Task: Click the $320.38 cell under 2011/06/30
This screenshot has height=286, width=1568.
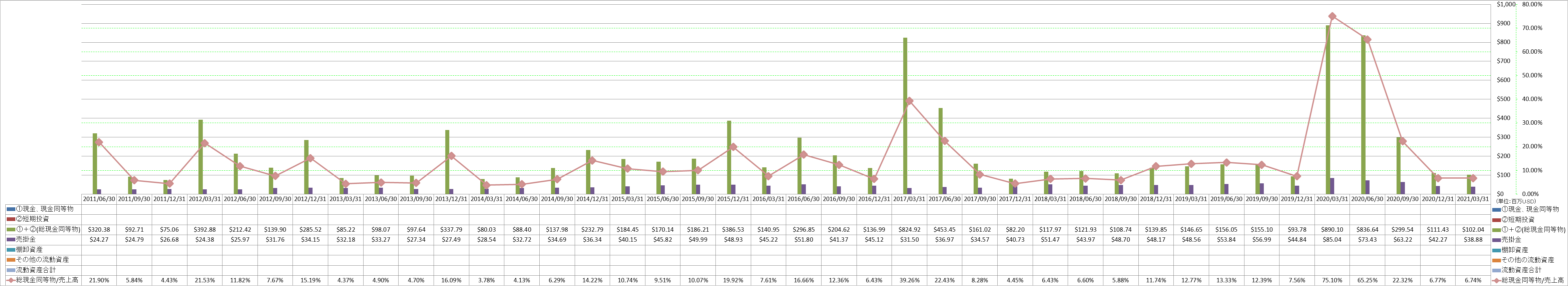Action: click(99, 229)
